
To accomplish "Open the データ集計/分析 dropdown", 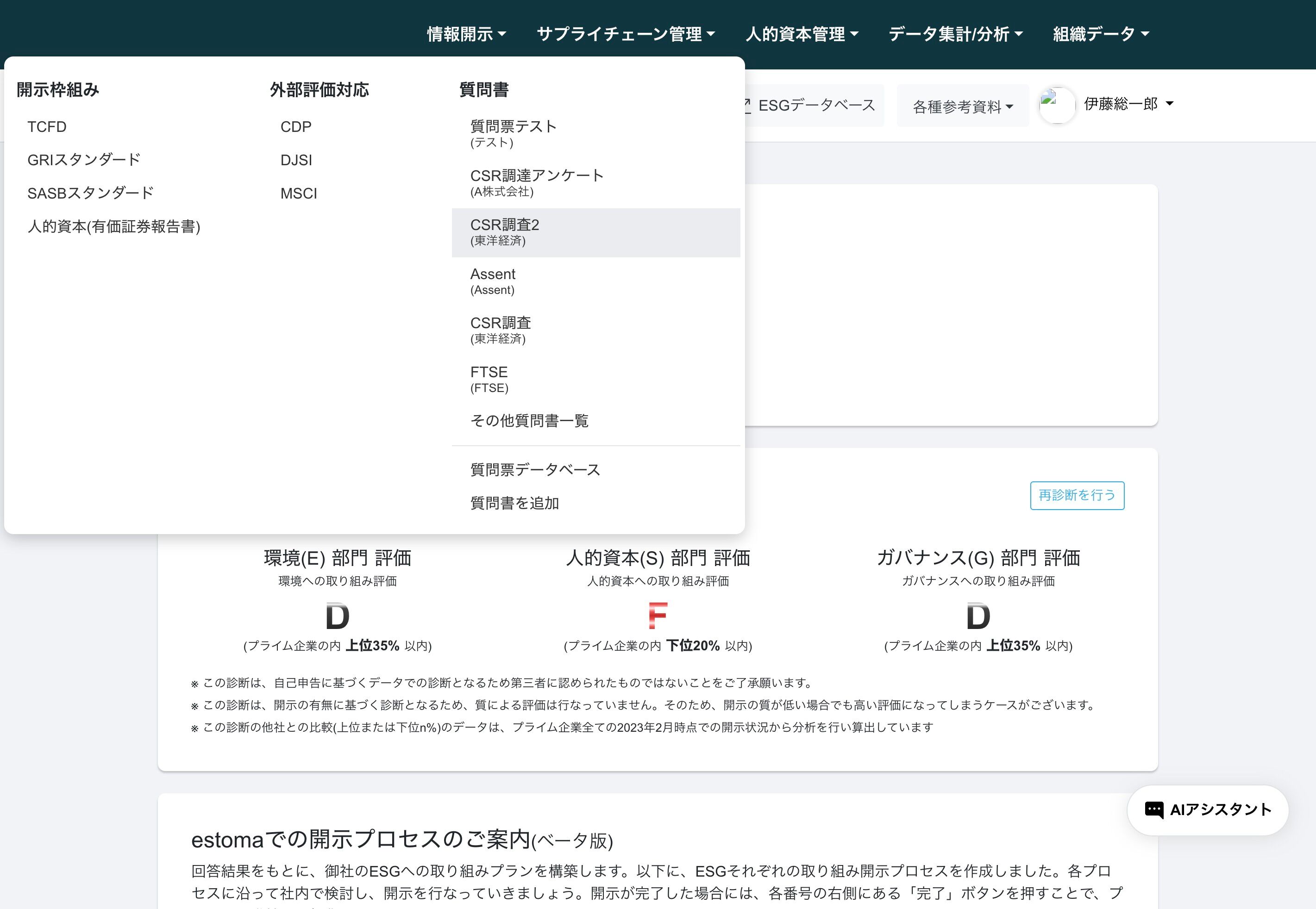I will pyautogui.click(x=955, y=34).
